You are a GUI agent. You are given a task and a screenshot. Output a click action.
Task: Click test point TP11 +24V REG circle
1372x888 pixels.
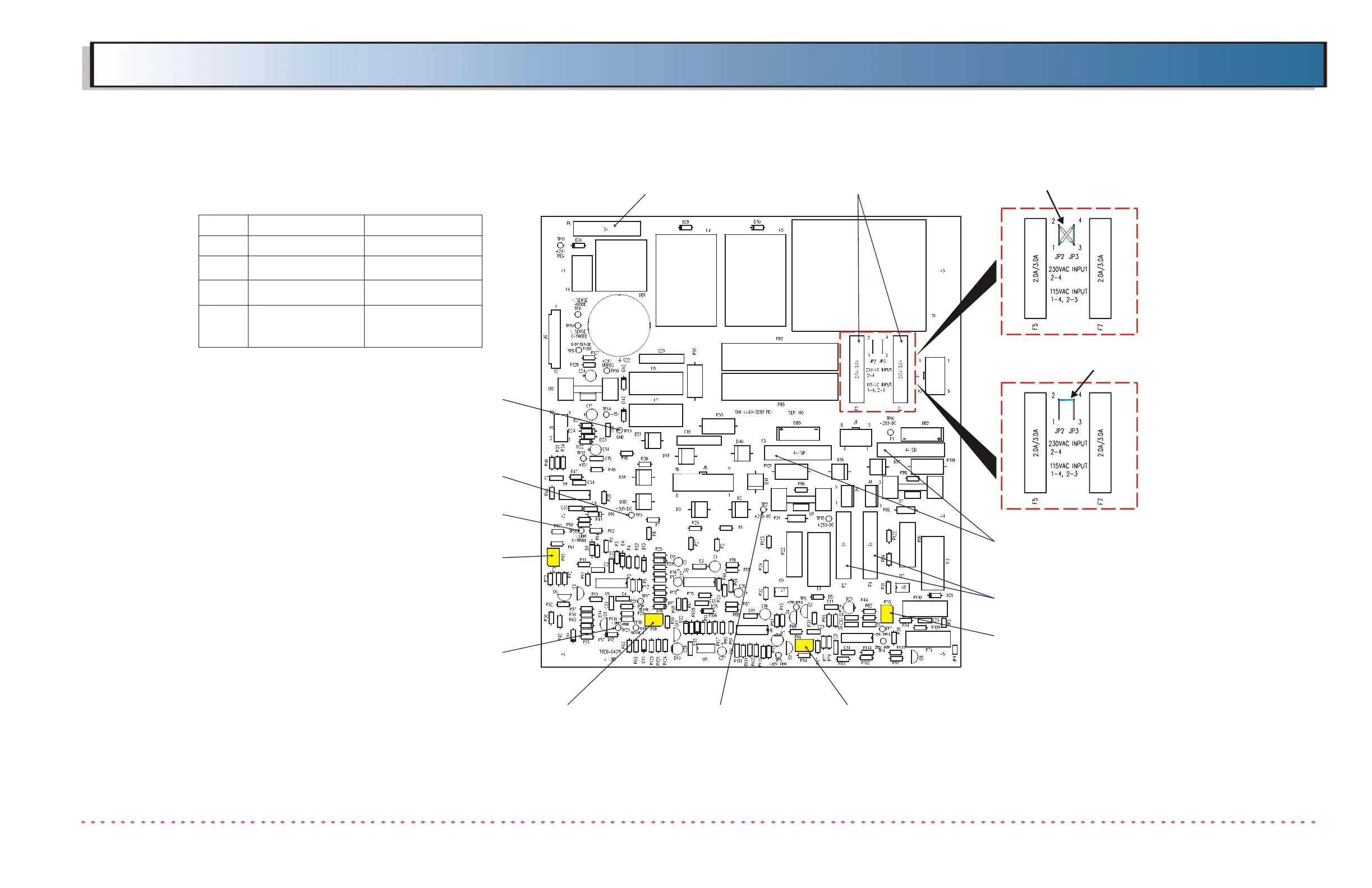(560, 246)
